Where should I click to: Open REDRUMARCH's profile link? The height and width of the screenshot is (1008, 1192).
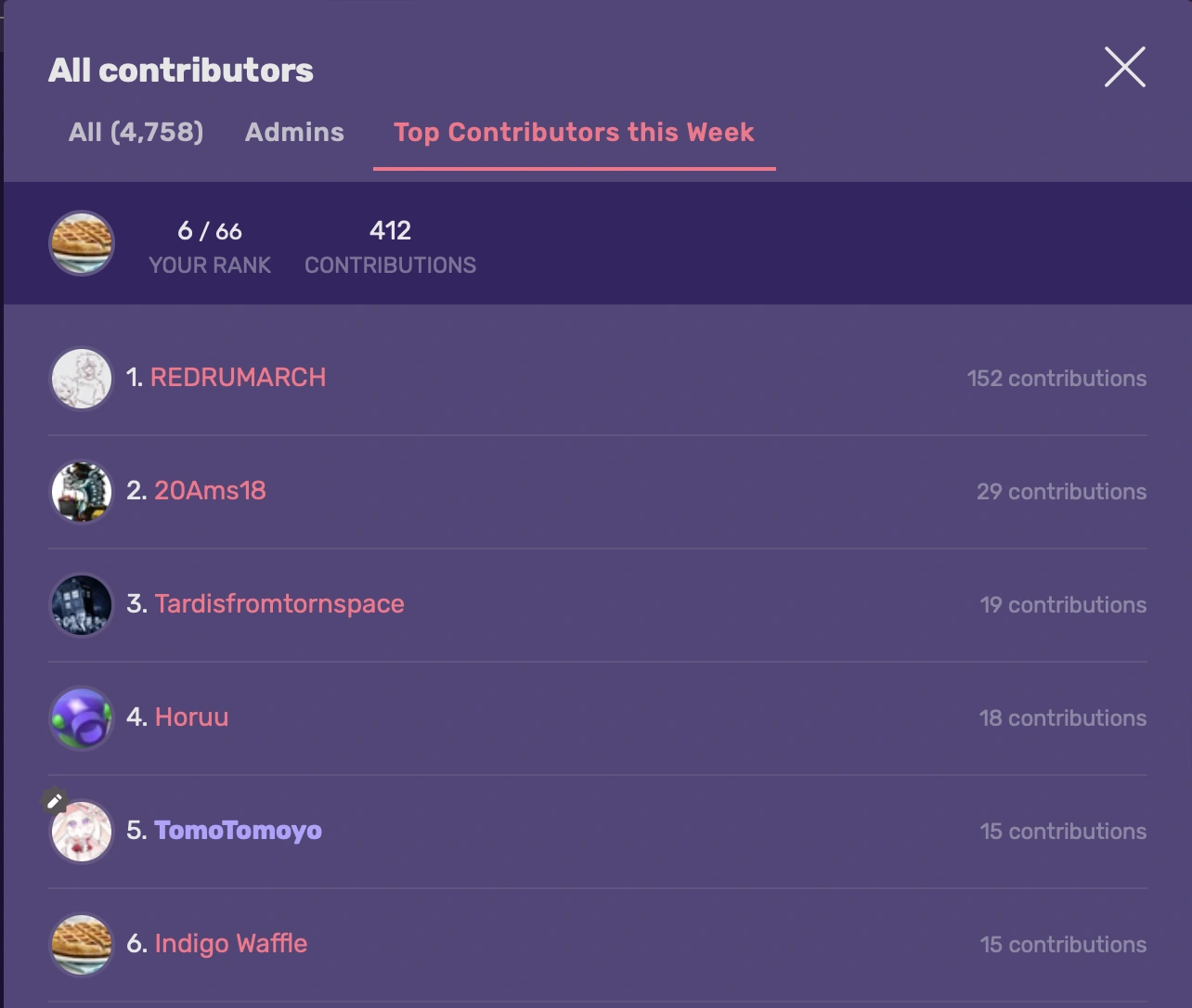[238, 378]
